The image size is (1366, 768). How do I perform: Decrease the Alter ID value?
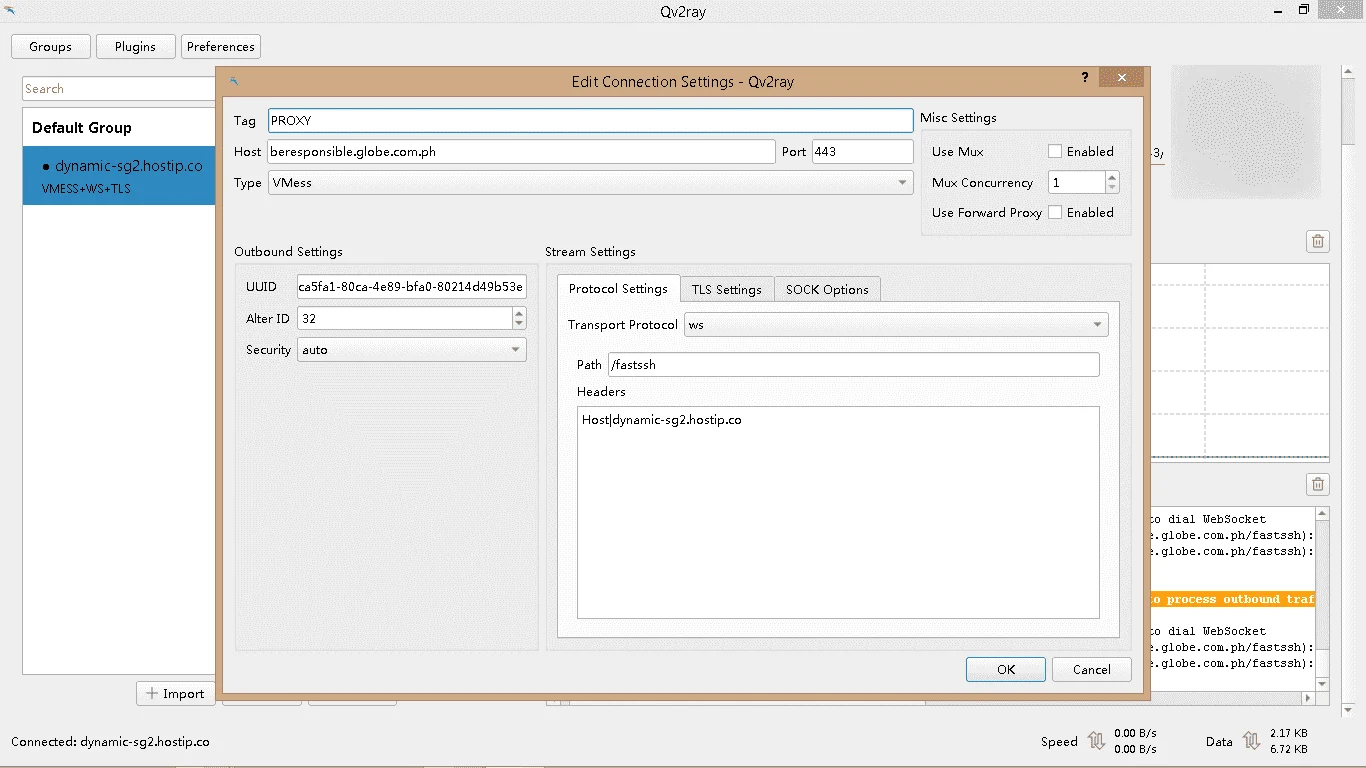pyautogui.click(x=519, y=324)
